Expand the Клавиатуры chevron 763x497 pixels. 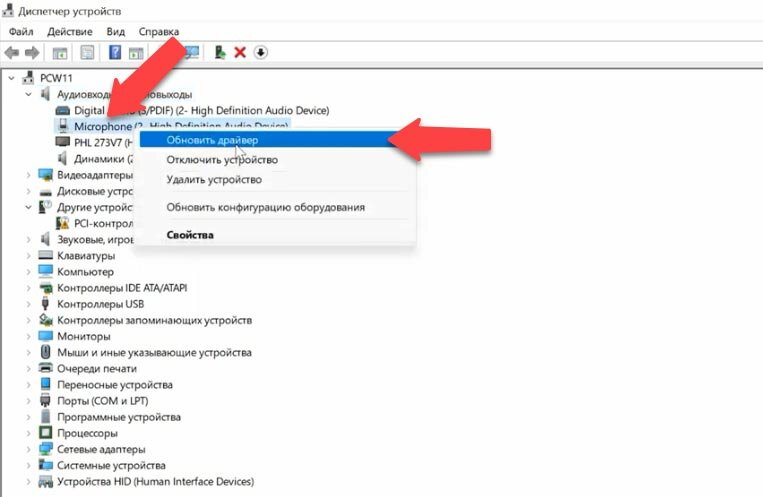click(28, 256)
